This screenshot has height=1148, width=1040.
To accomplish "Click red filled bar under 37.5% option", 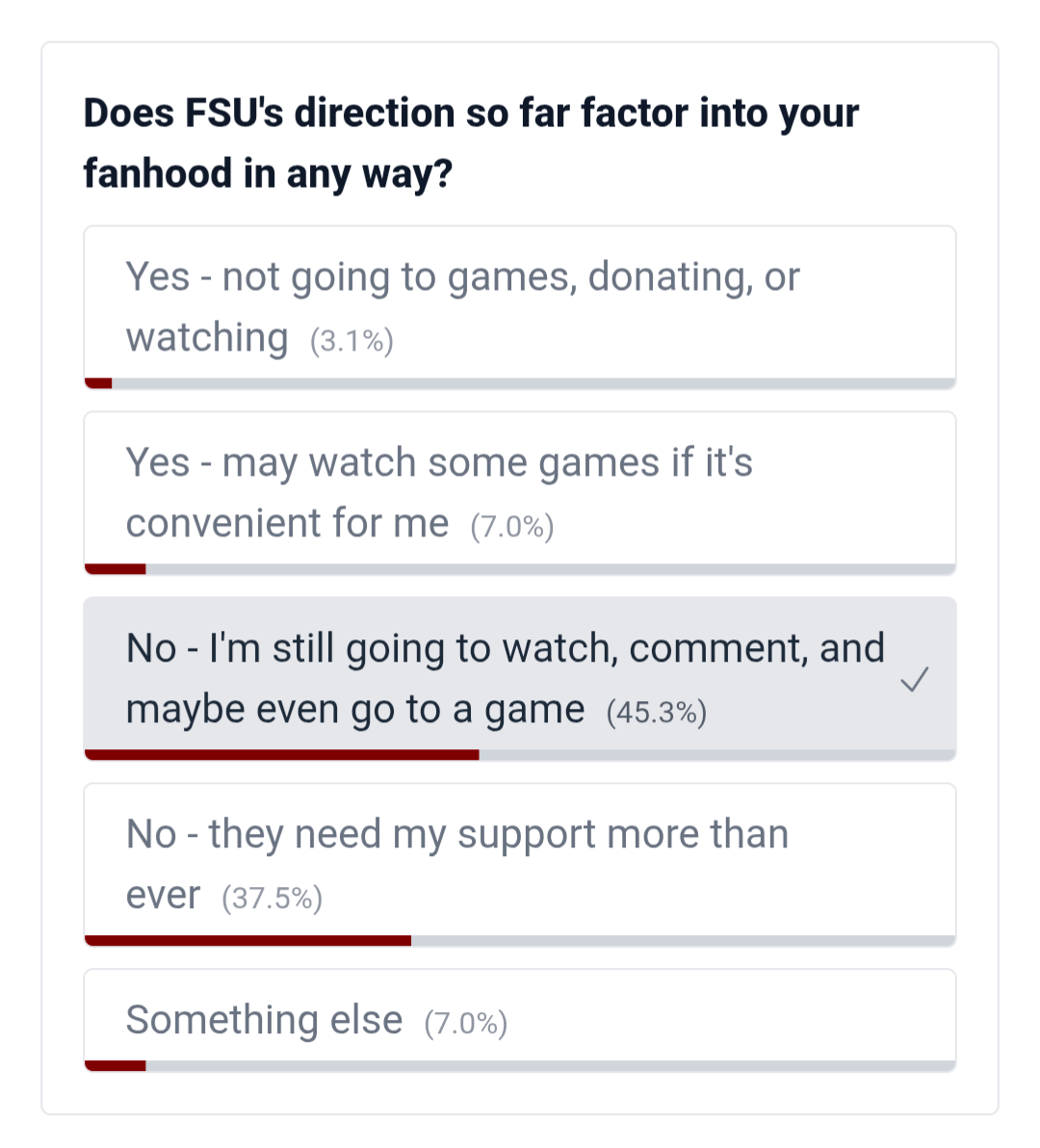I will click(247, 941).
